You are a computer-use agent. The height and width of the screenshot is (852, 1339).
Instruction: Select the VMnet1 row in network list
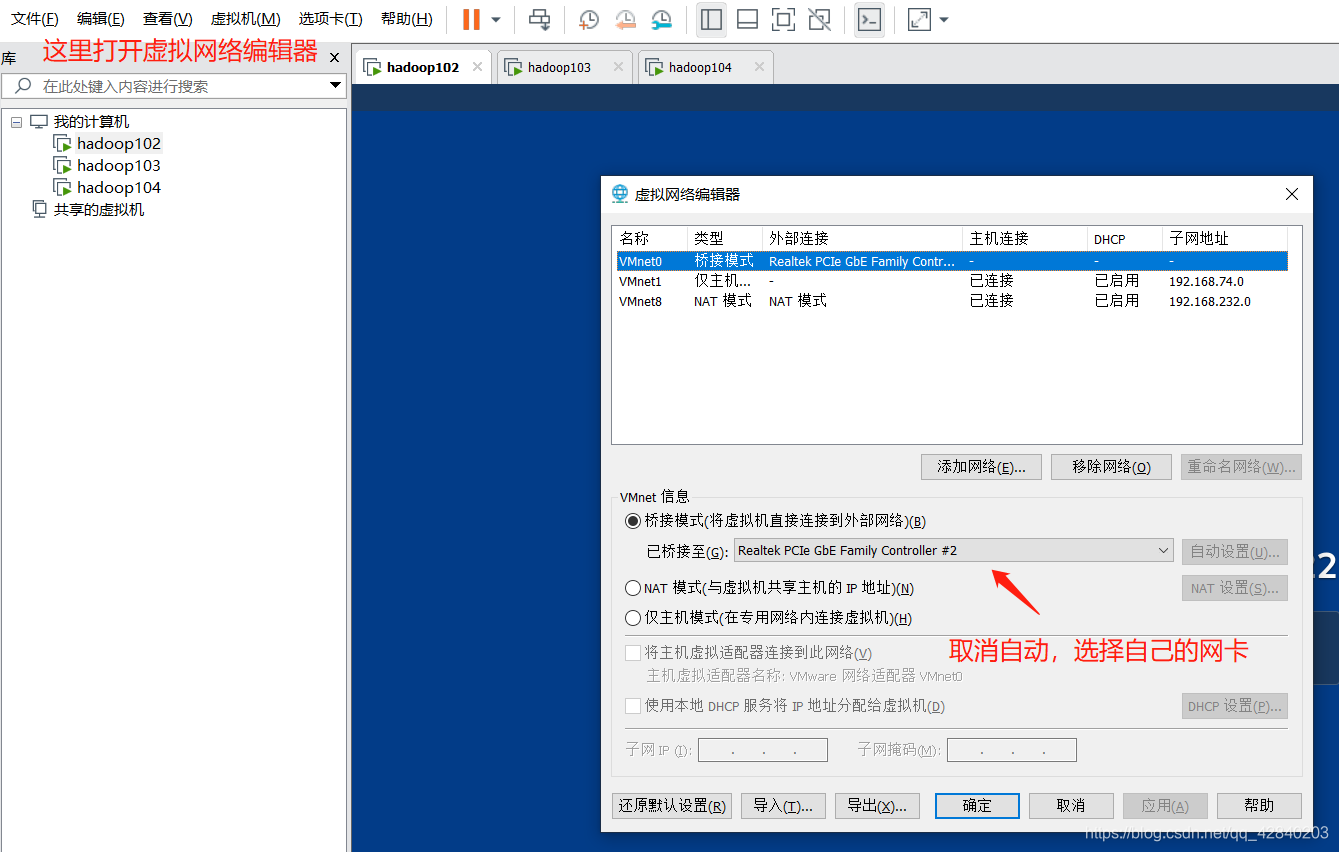pyautogui.click(x=952, y=281)
